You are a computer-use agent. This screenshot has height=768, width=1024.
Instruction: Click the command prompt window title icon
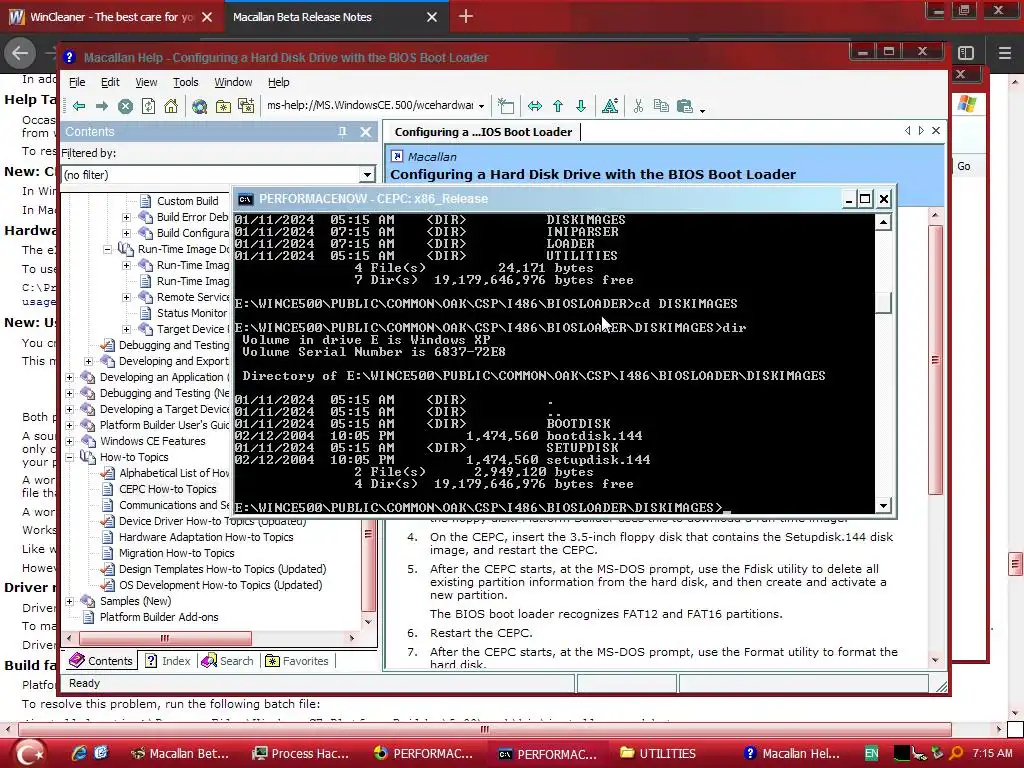[246, 199]
